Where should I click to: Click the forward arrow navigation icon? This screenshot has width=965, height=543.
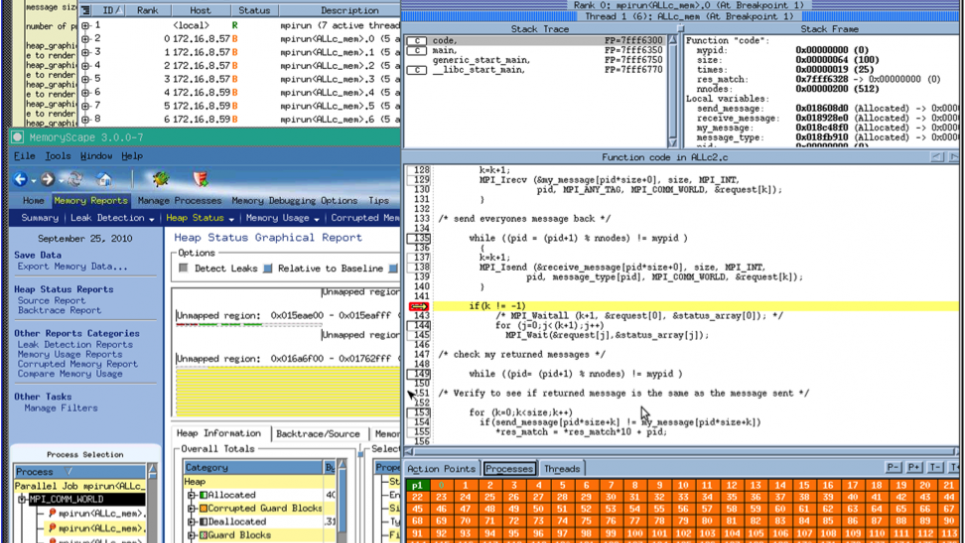click(x=46, y=179)
